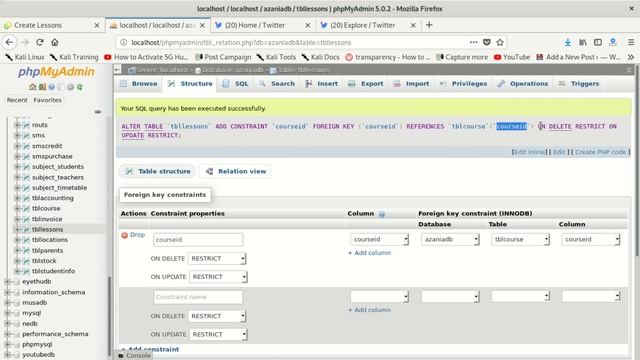Open ON DELETE dropdown for courseid constraint
640x360 pixels.
coord(217,259)
